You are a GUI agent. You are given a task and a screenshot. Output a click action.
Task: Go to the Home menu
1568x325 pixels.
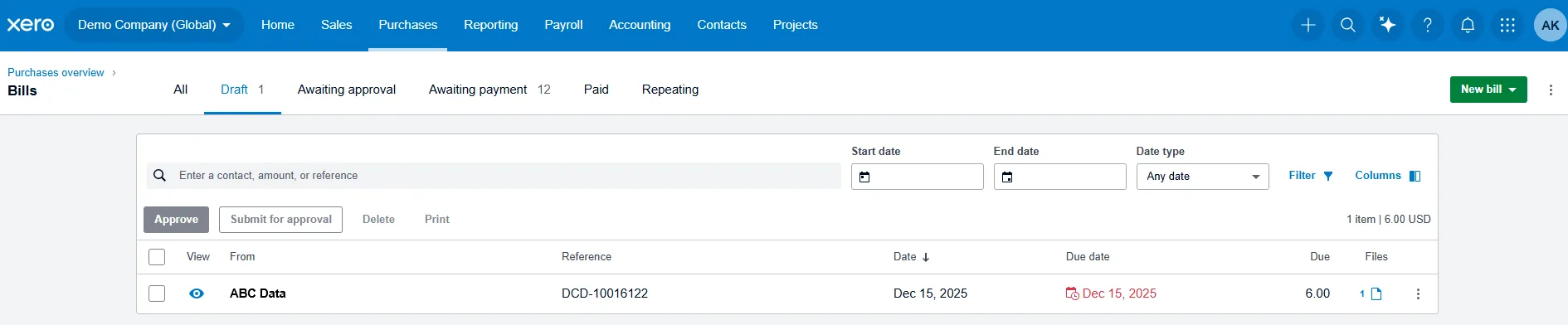coord(278,25)
